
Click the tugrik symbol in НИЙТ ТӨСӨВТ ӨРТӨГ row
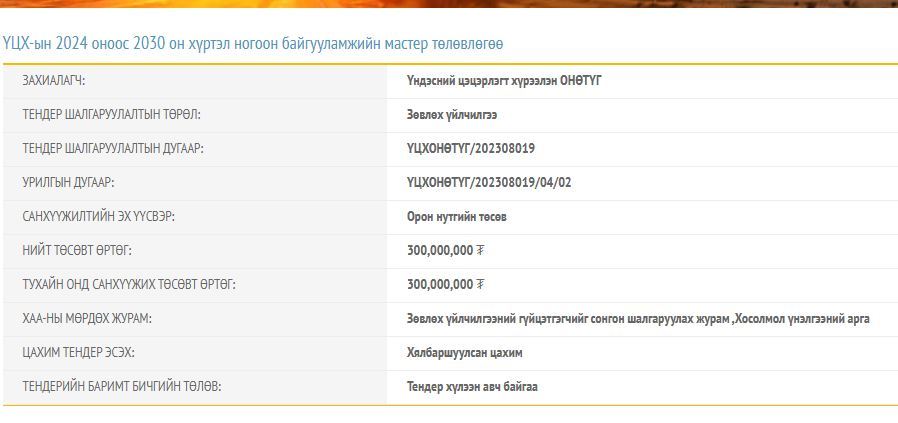pyautogui.click(x=481, y=251)
